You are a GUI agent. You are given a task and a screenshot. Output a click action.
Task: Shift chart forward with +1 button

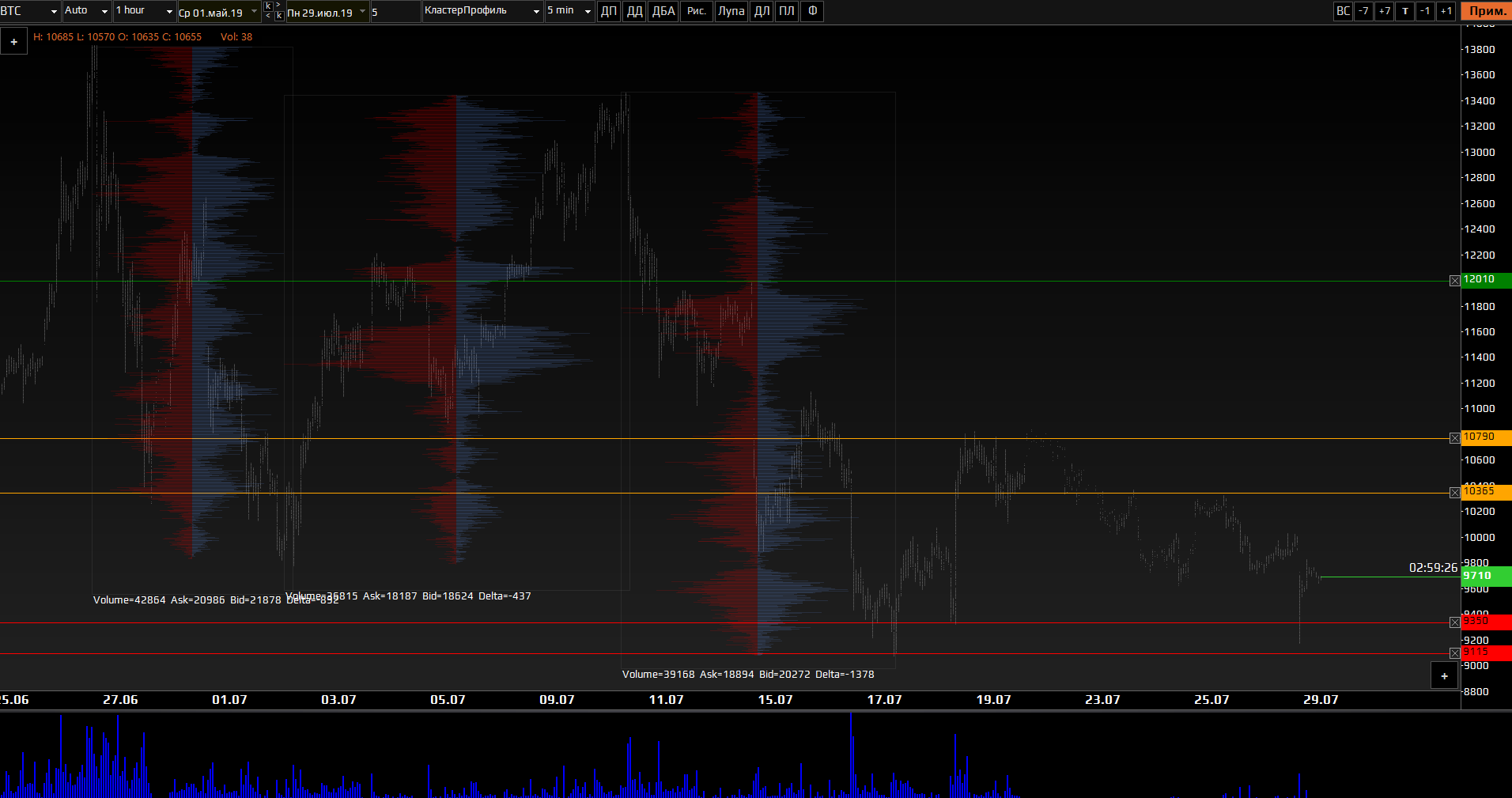(1446, 11)
